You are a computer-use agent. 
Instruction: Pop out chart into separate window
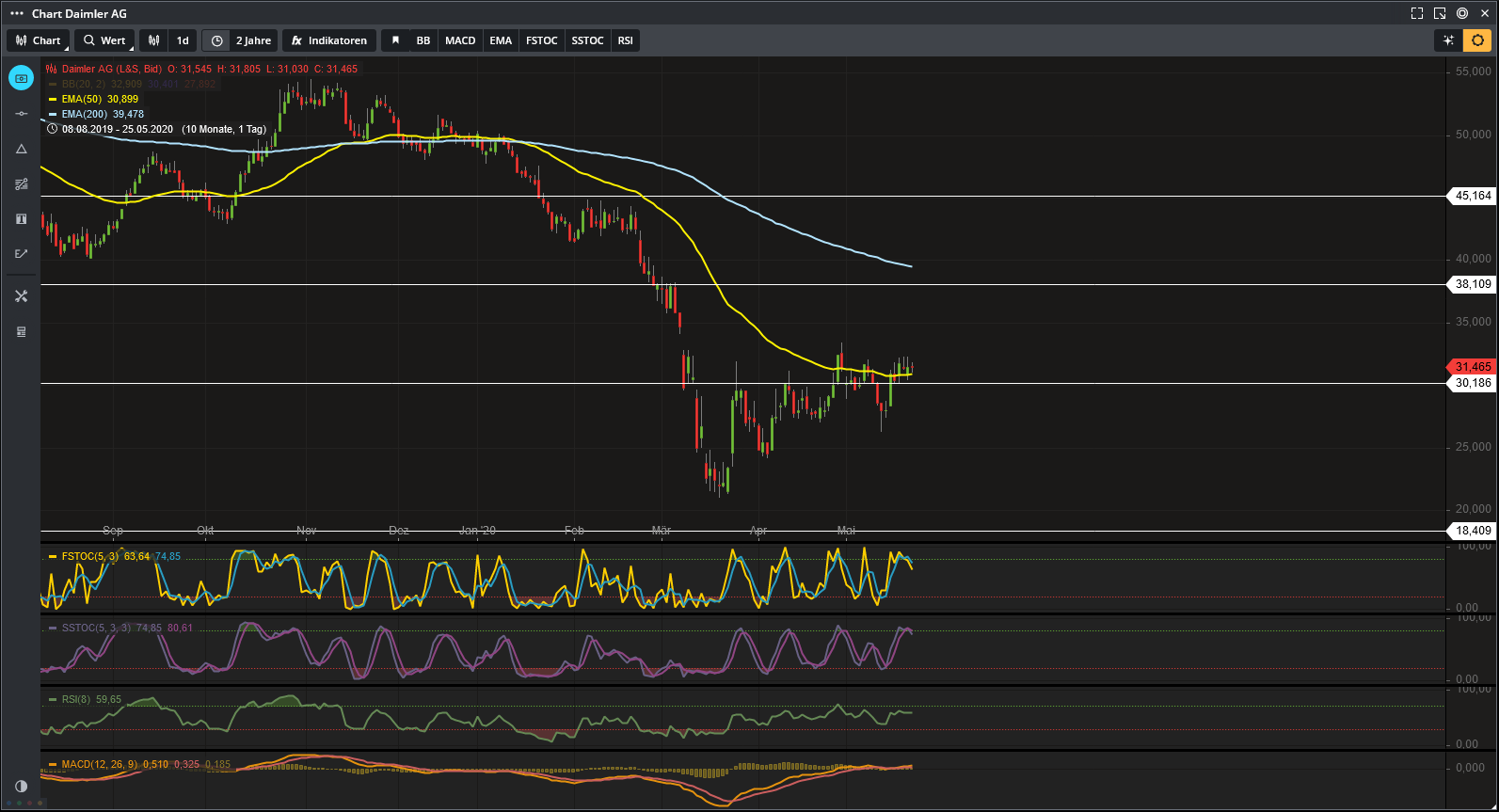[x=1440, y=13]
